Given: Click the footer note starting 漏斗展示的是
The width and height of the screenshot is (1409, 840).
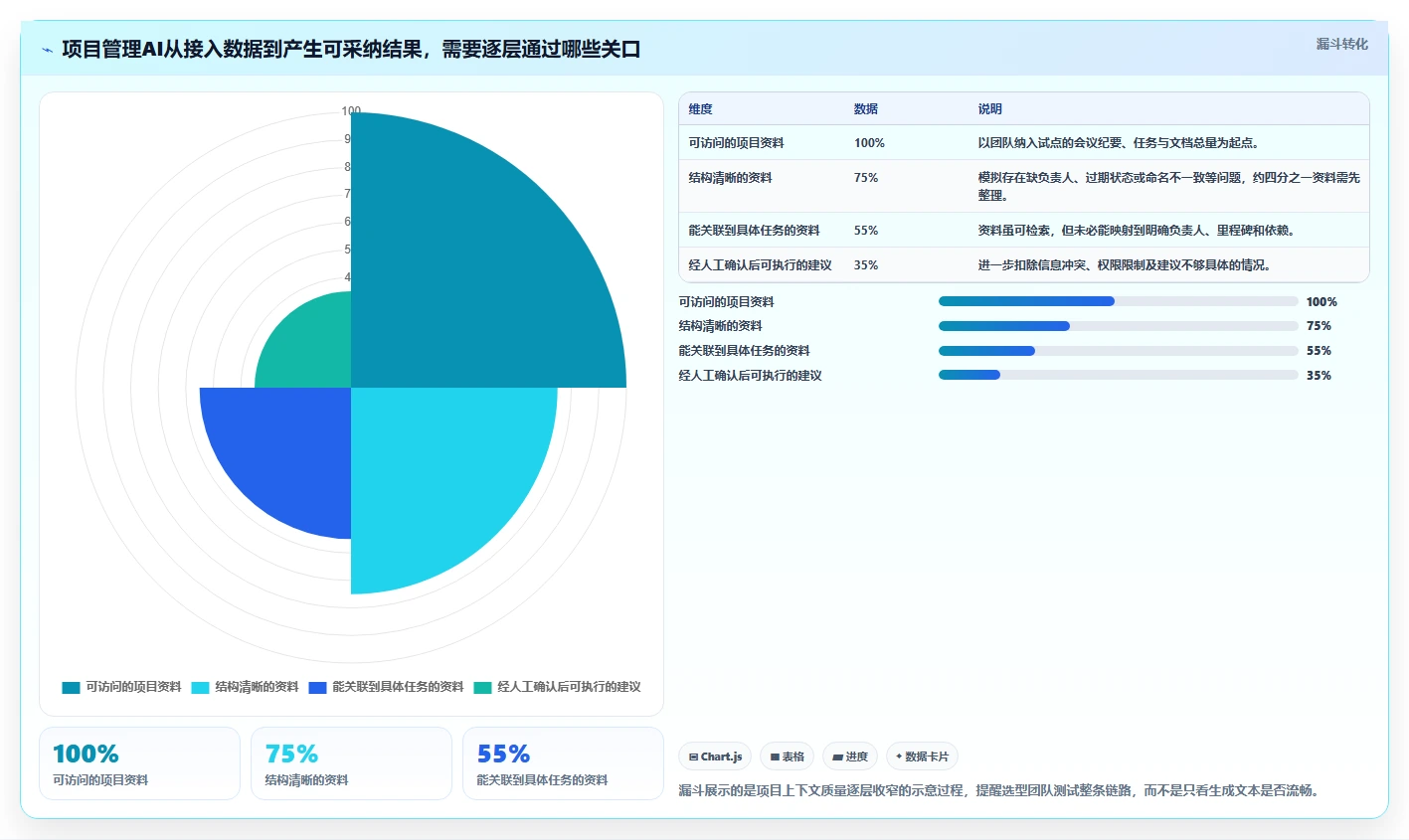Looking at the screenshot, I should [x=998, y=791].
